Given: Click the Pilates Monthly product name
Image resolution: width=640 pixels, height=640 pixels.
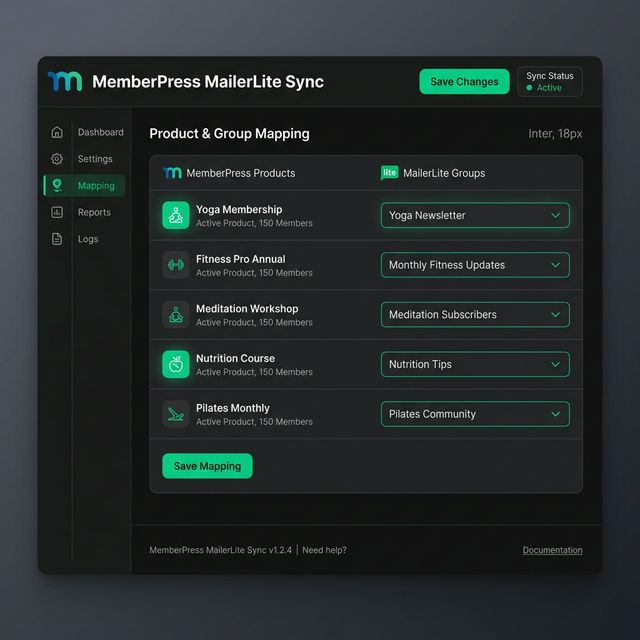Looking at the screenshot, I should [233, 408].
